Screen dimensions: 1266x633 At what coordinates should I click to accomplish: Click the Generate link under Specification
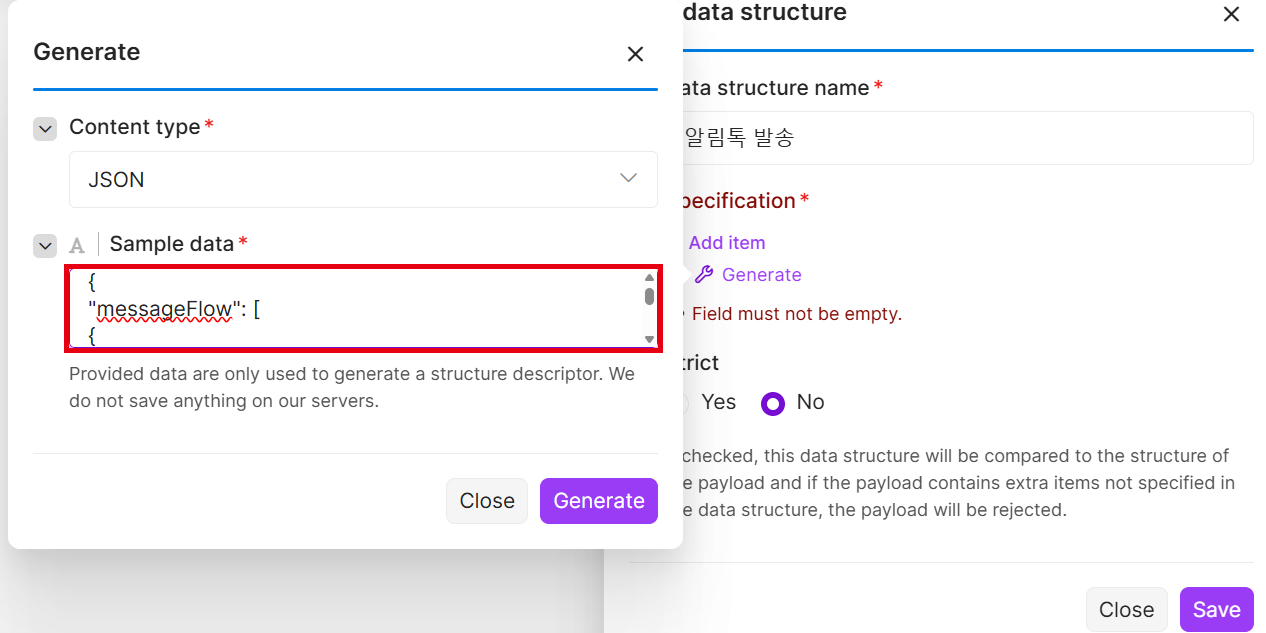(x=761, y=275)
